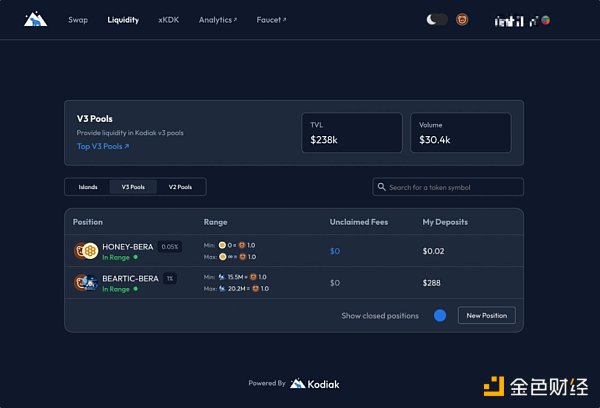Screen dimensions: 600x408
Task: Click the 0.05% fee badge on HONEY-BERA
Action: (170, 246)
